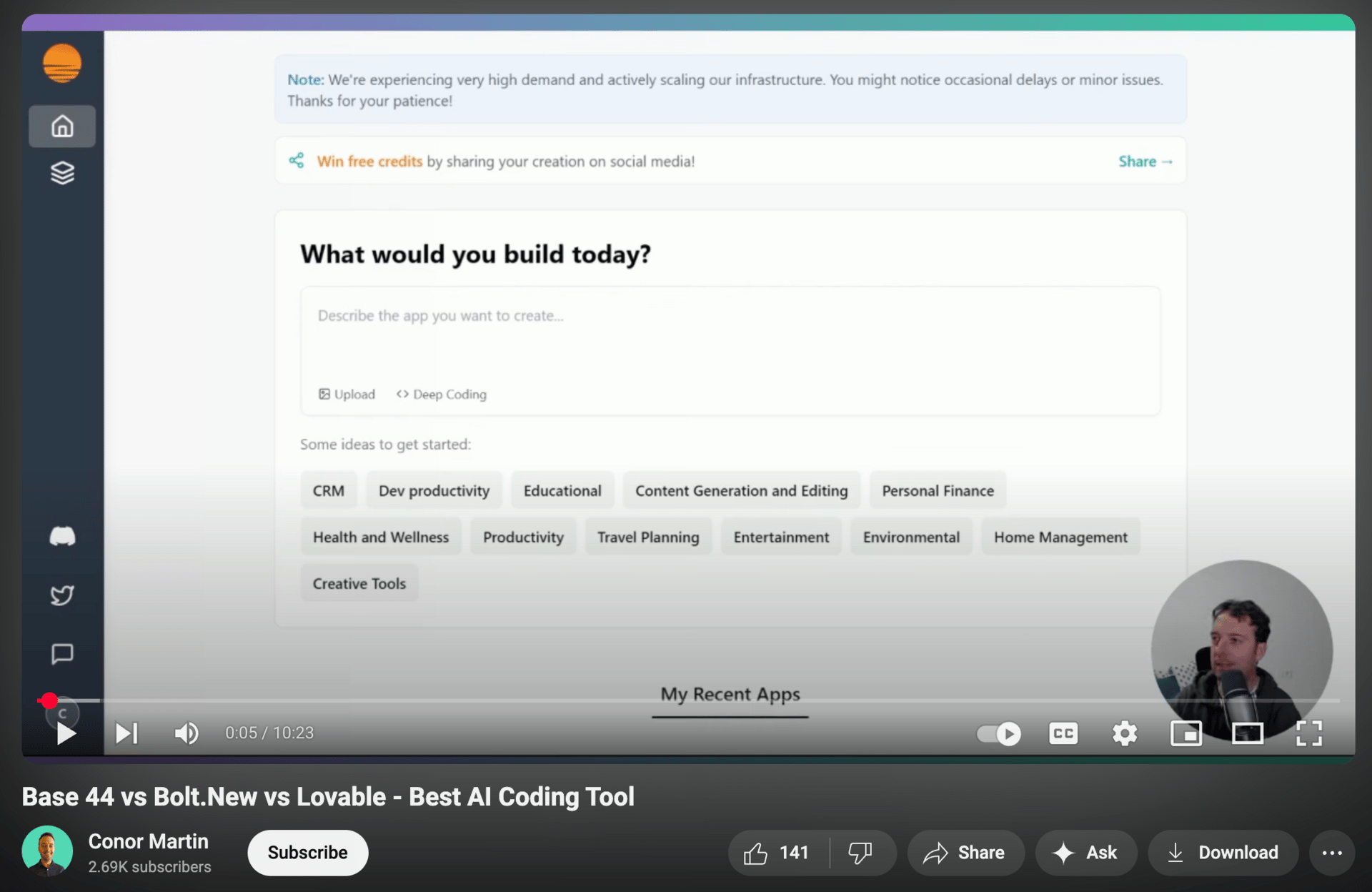Toggle the autoplay switch
1372x892 pixels.
click(998, 733)
